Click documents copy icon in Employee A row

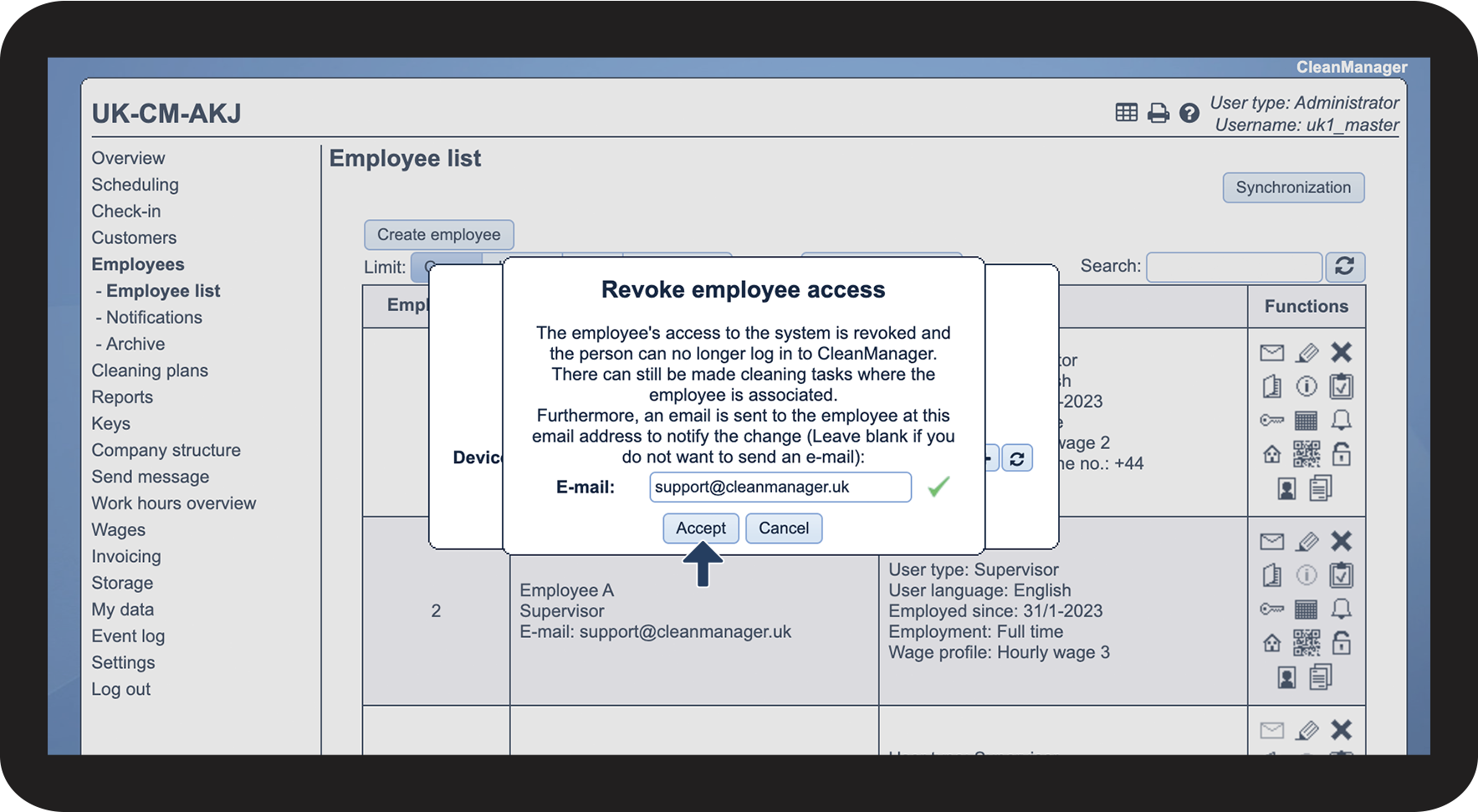click(x=1321, y=677)
